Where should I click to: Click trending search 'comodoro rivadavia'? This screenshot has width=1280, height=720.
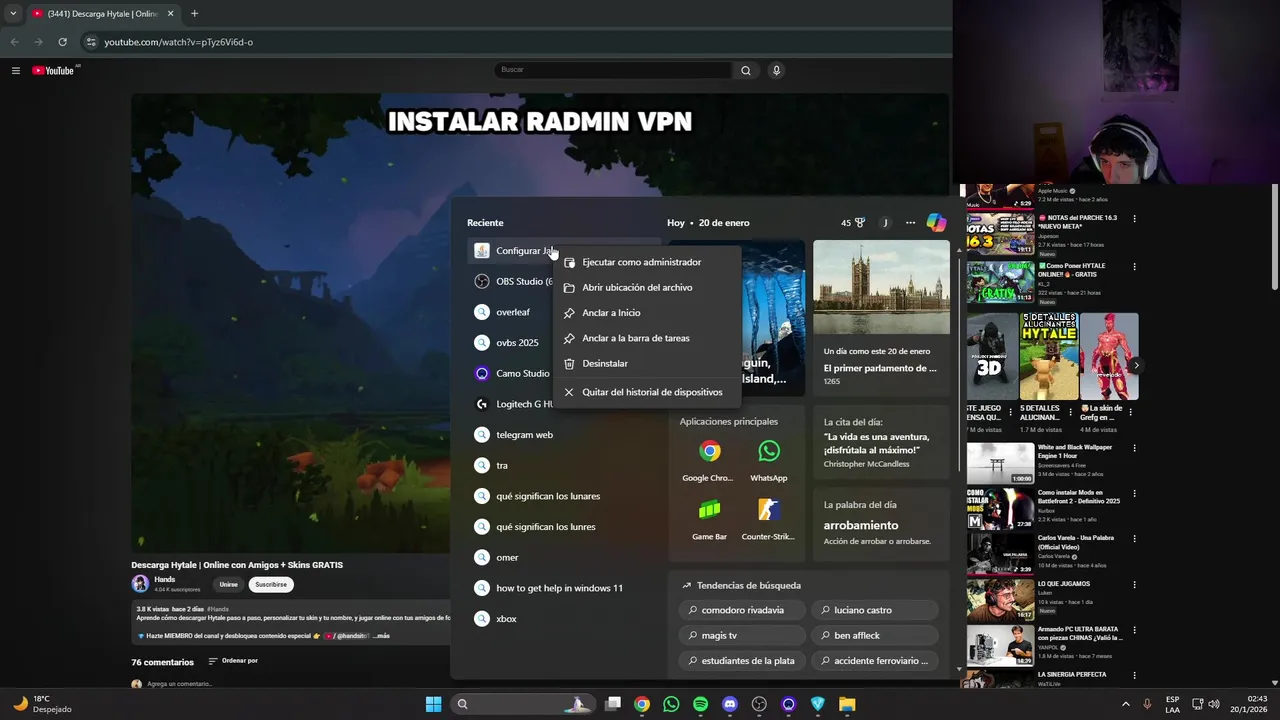coord(742,610)
